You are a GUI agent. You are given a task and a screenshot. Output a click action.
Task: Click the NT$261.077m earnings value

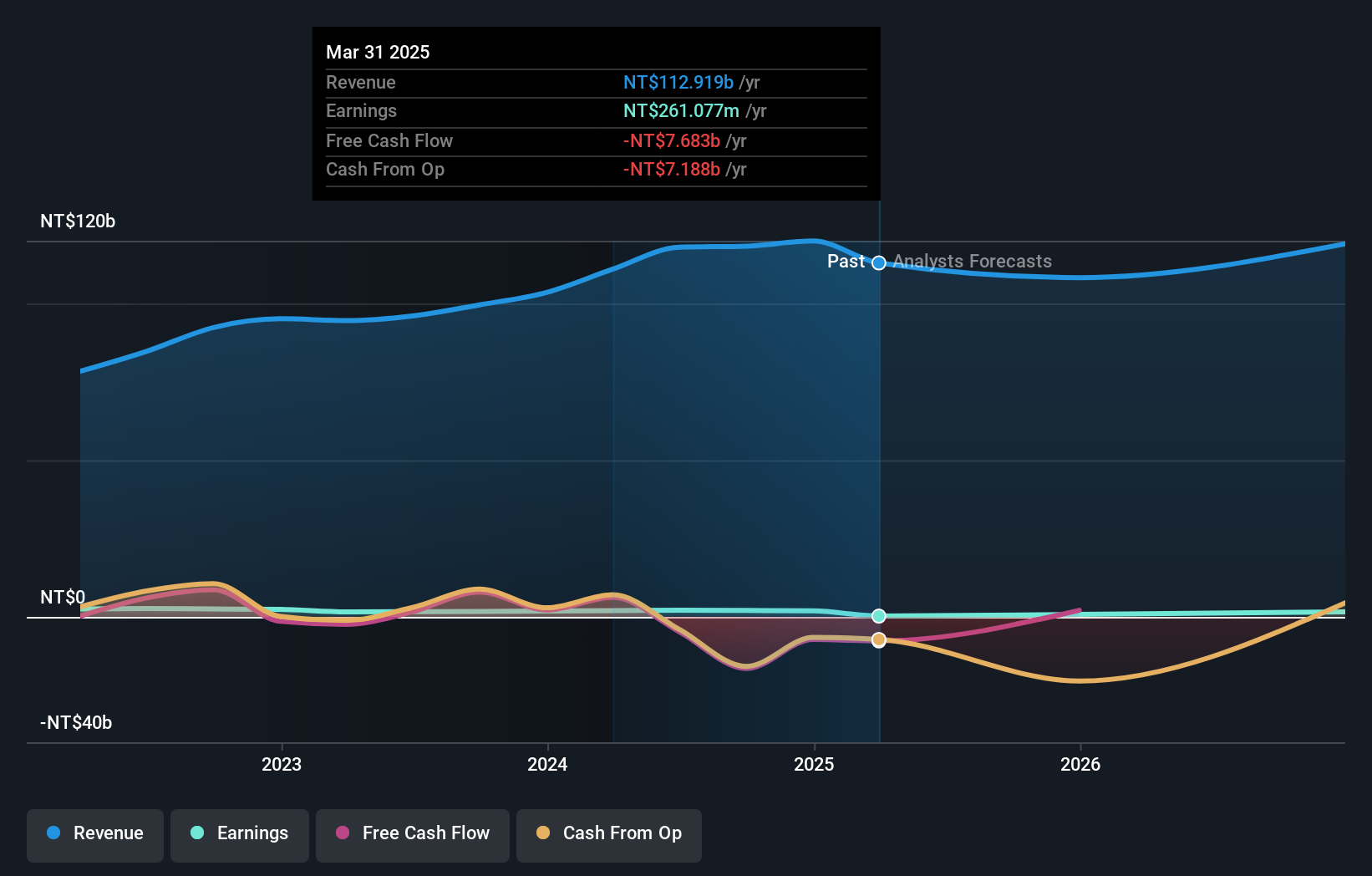[681, 110]
